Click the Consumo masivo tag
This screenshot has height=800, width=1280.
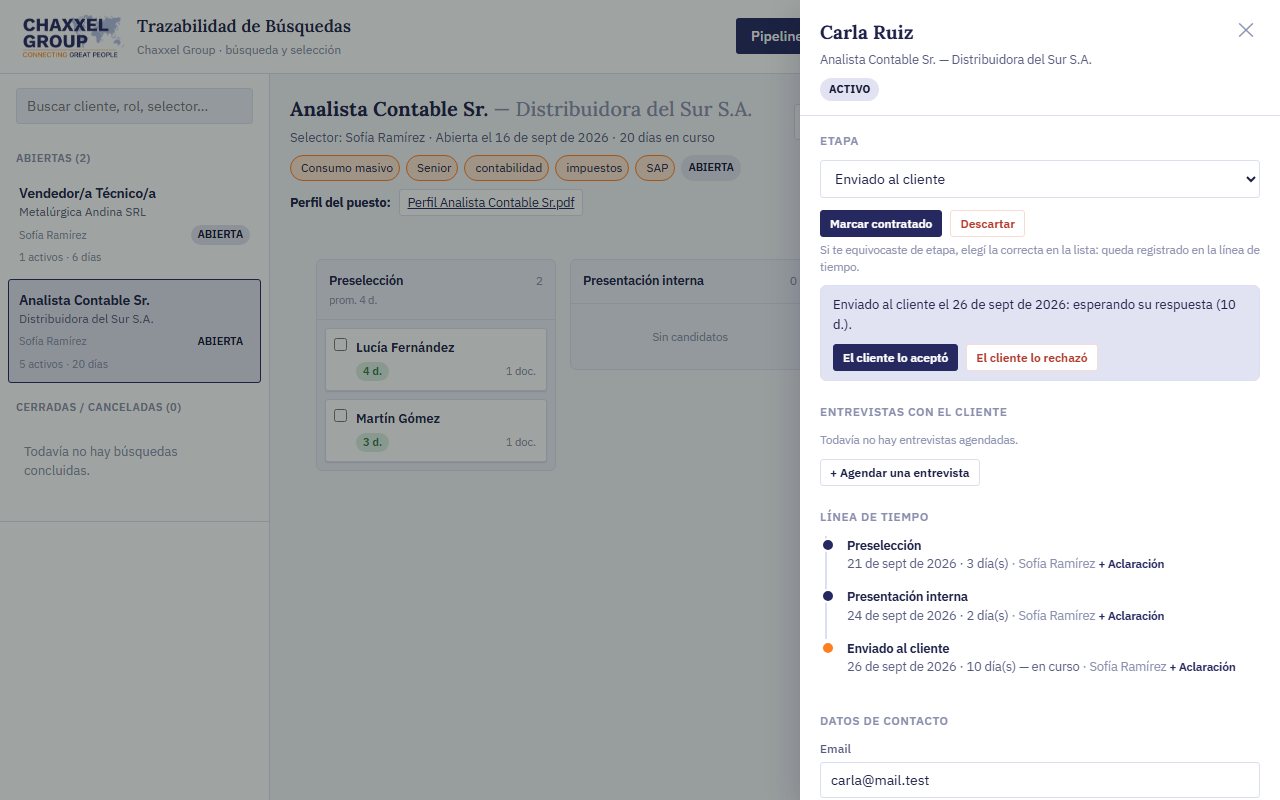[x=345, y=168]
